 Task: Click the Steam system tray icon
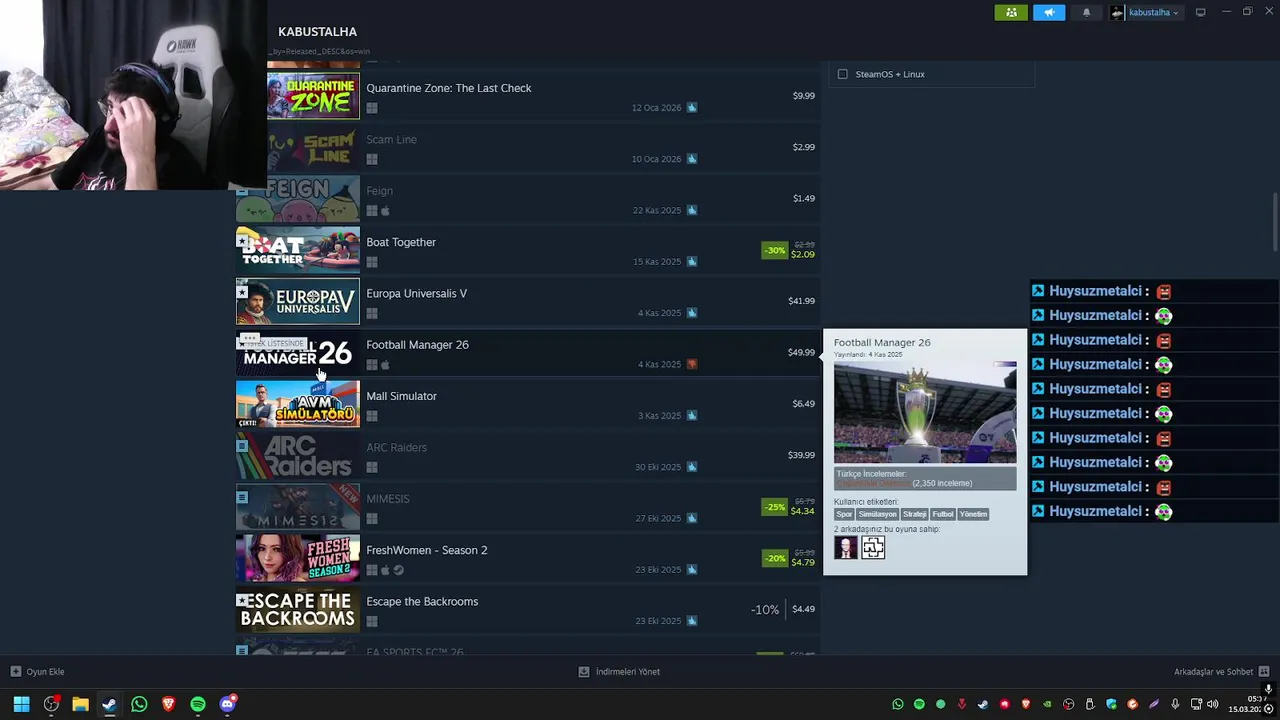(983, 704)
